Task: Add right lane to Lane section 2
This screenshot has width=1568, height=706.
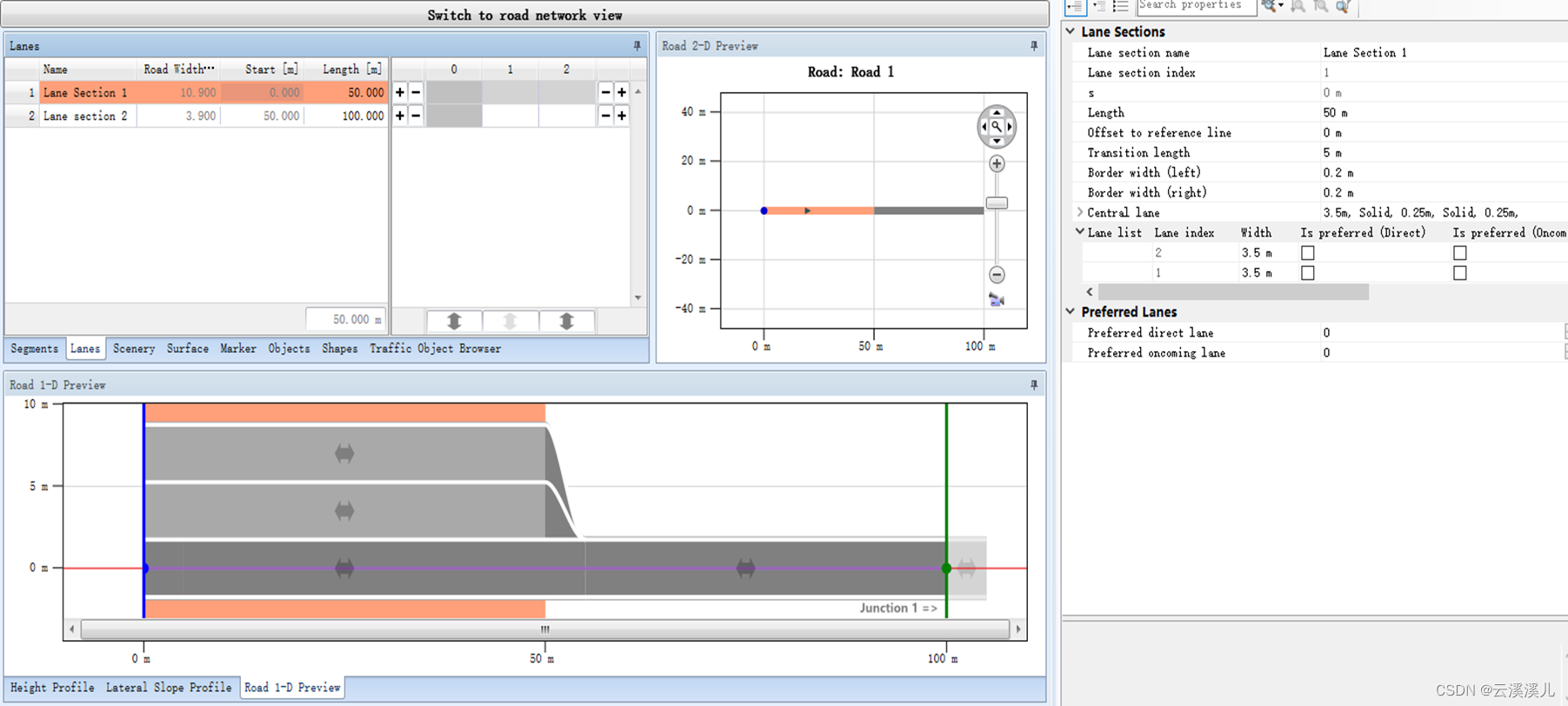Action: click(622, 116)
